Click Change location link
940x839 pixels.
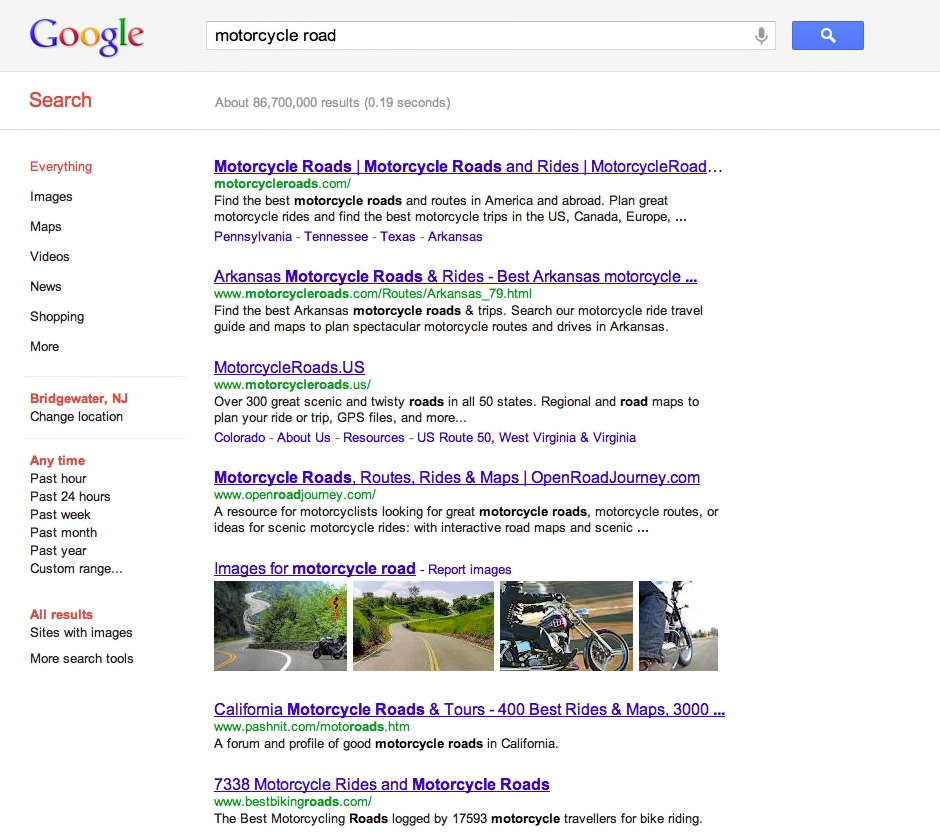(x=76, y=417)
